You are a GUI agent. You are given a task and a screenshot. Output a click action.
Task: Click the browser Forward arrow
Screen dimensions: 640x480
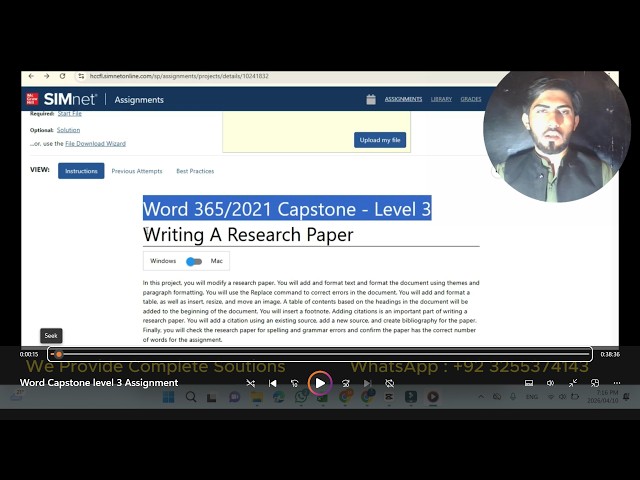[x=47, y=76]
